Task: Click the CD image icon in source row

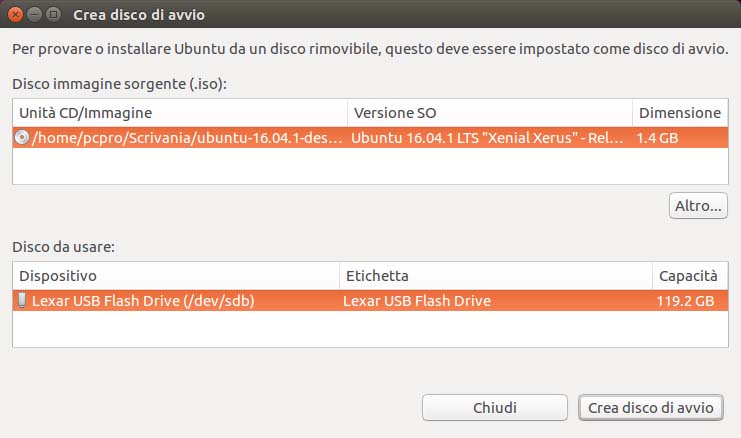Action: [x=22, y=138]
